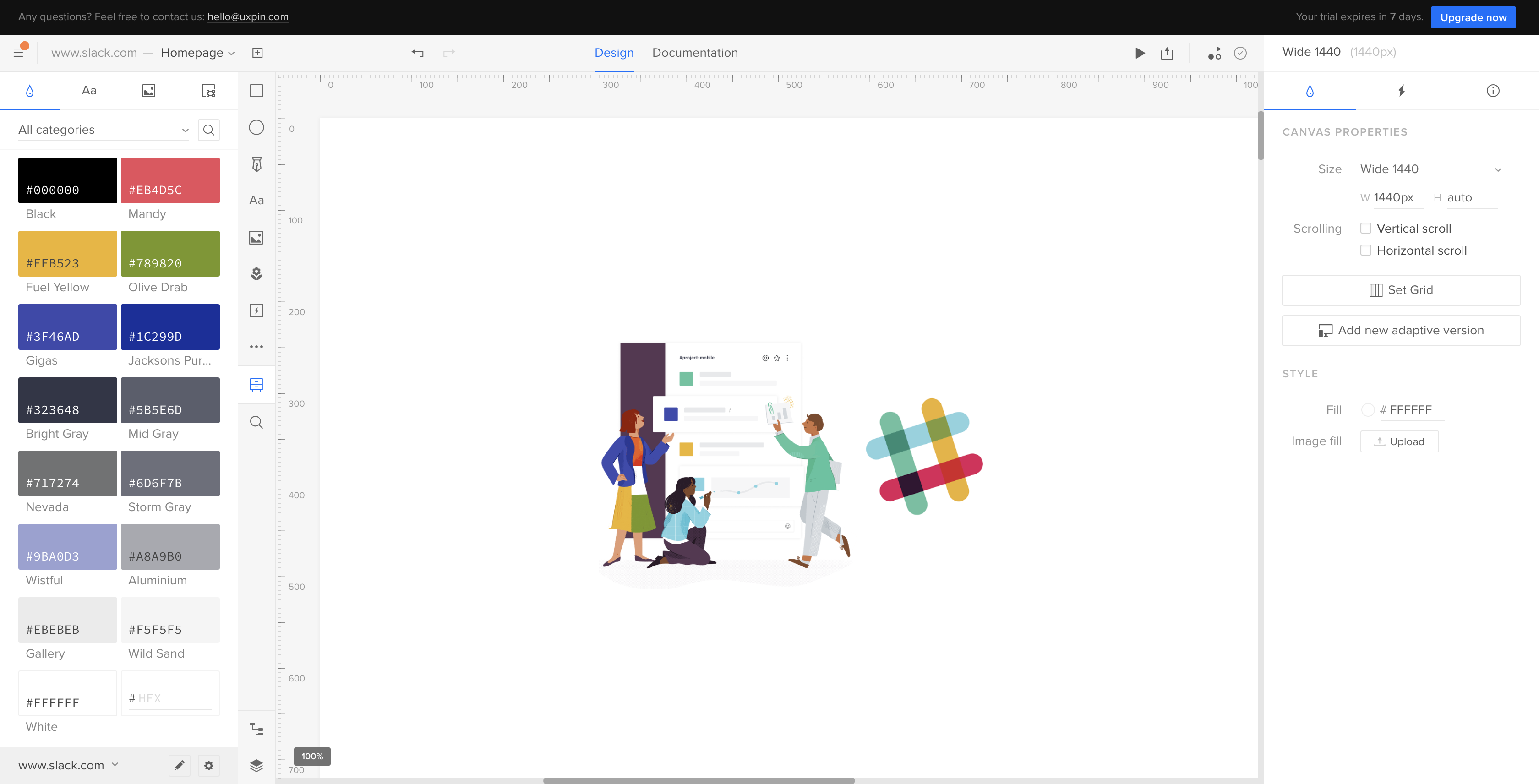Search colors with magnifier icon
This screenshot has width=1539, height=784.
coord(208,130)
